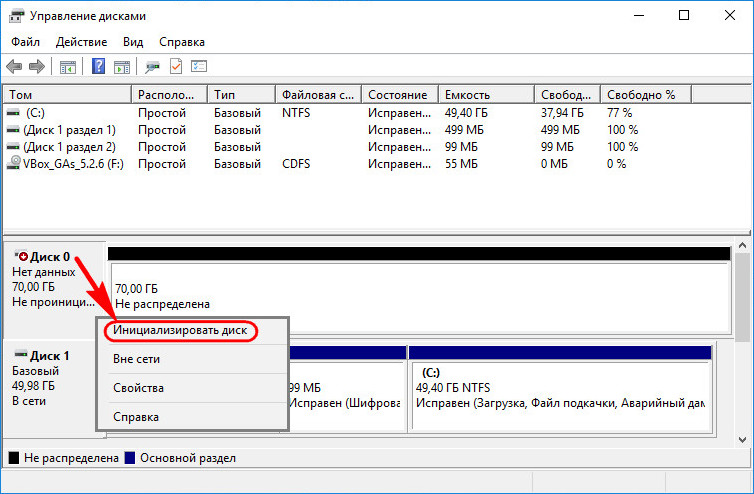The image size is (754, 494).
Task: Click the vertical scrollbar thumb in disk pane
Action: coord(742,297)
